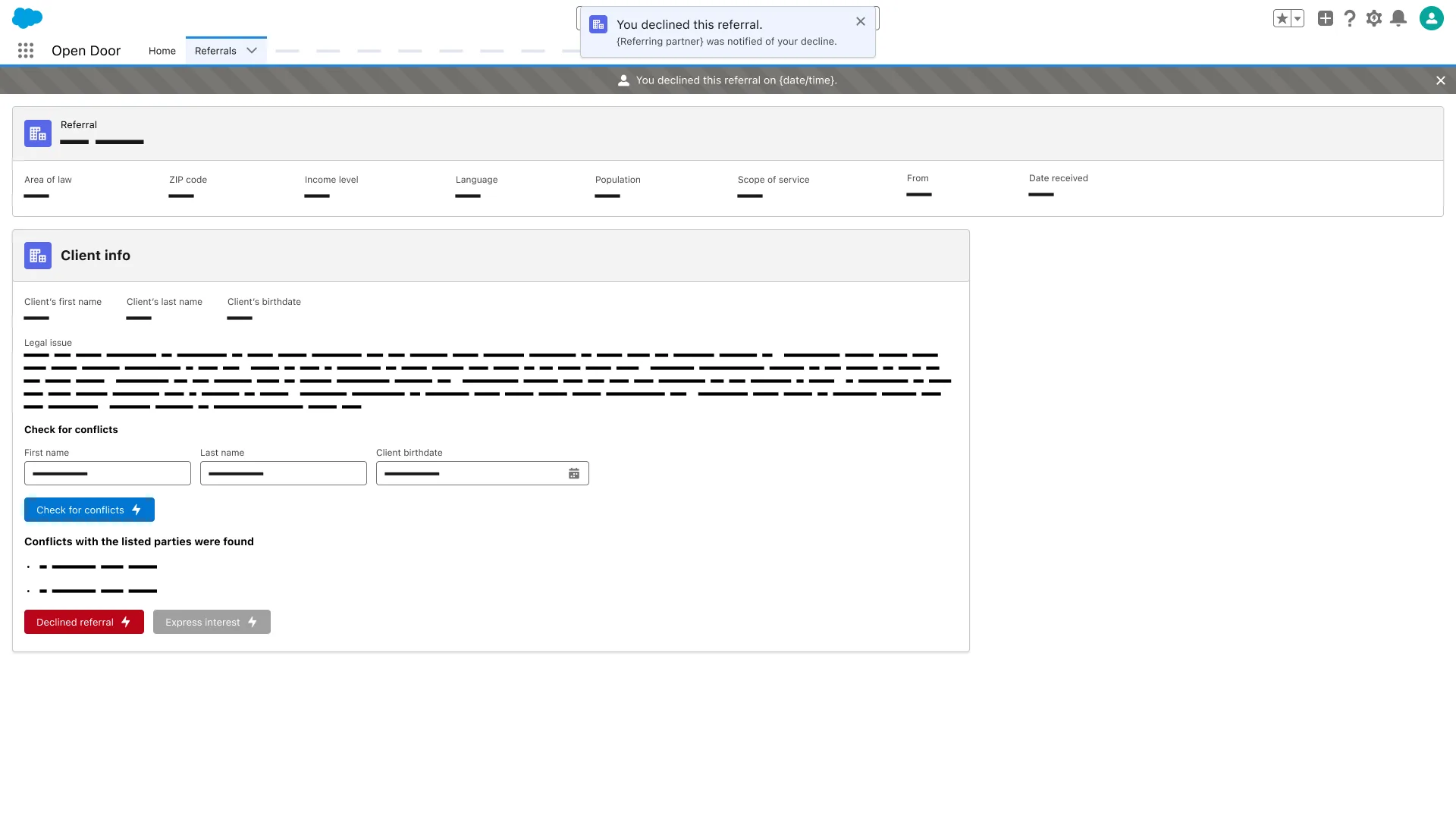1456x819 pixels.
Task: Expand the Referrals tab chevron menu
Action: 252,51
